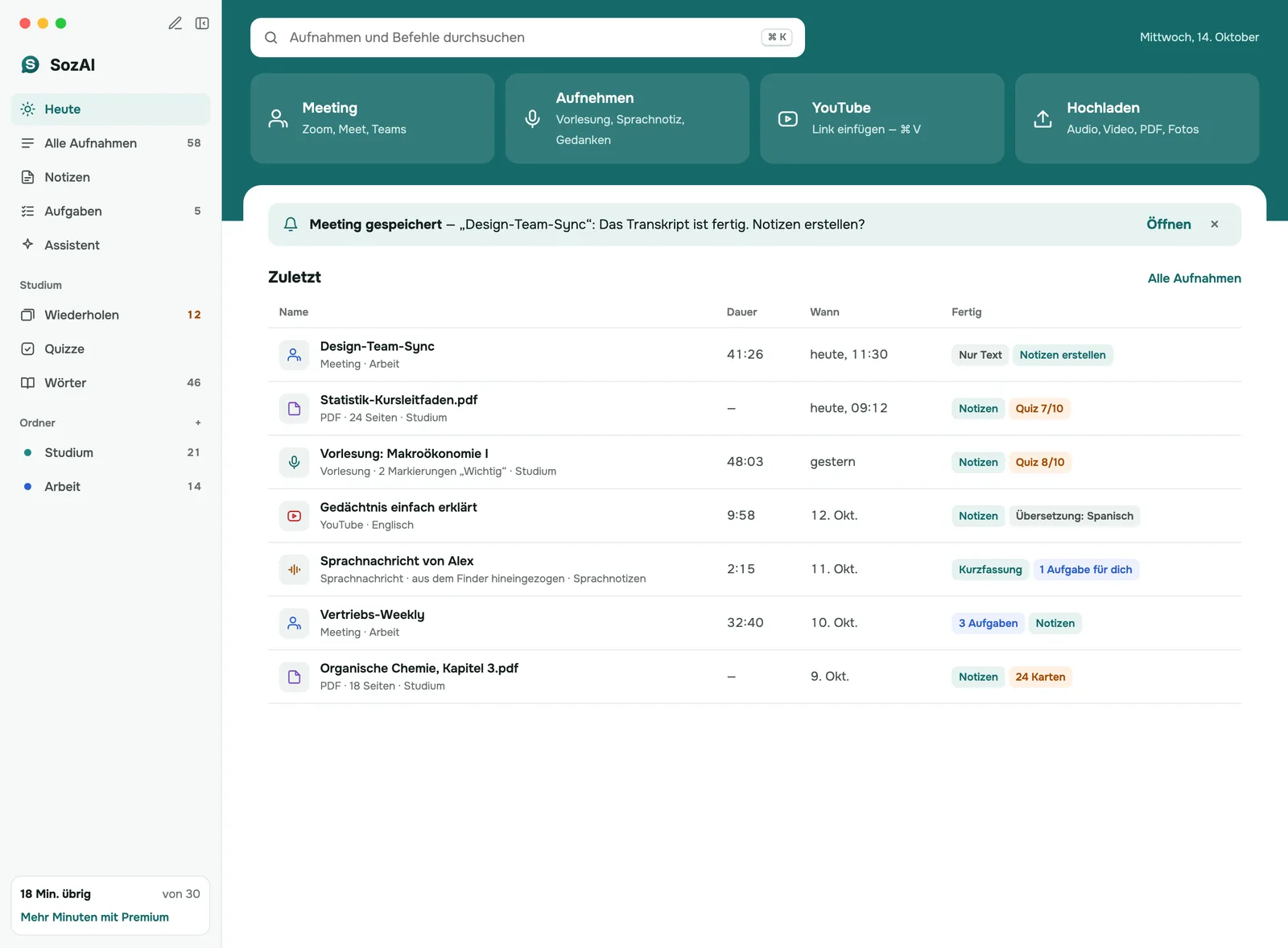
Task: Open Assistent in the sidebar
Action: [110, 245]
